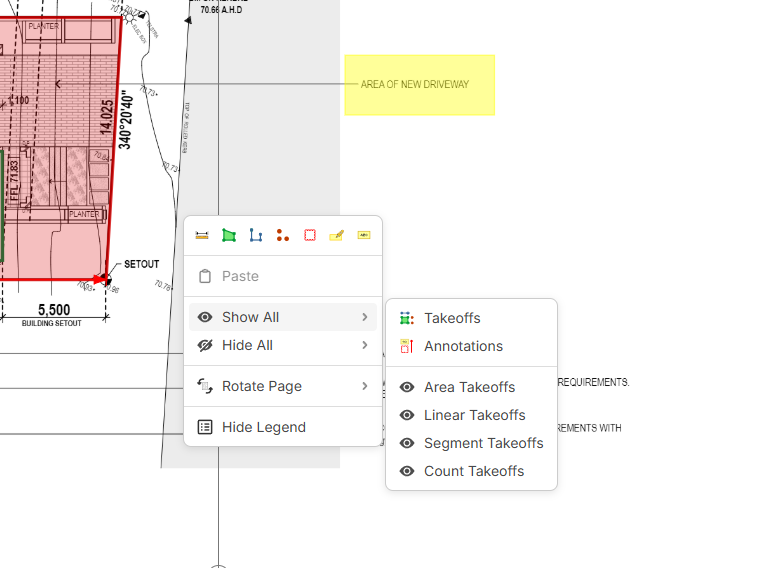Show all Annotations from submenu
The height and width of the screenshot is (568, 772).
[x=463, y=346]
